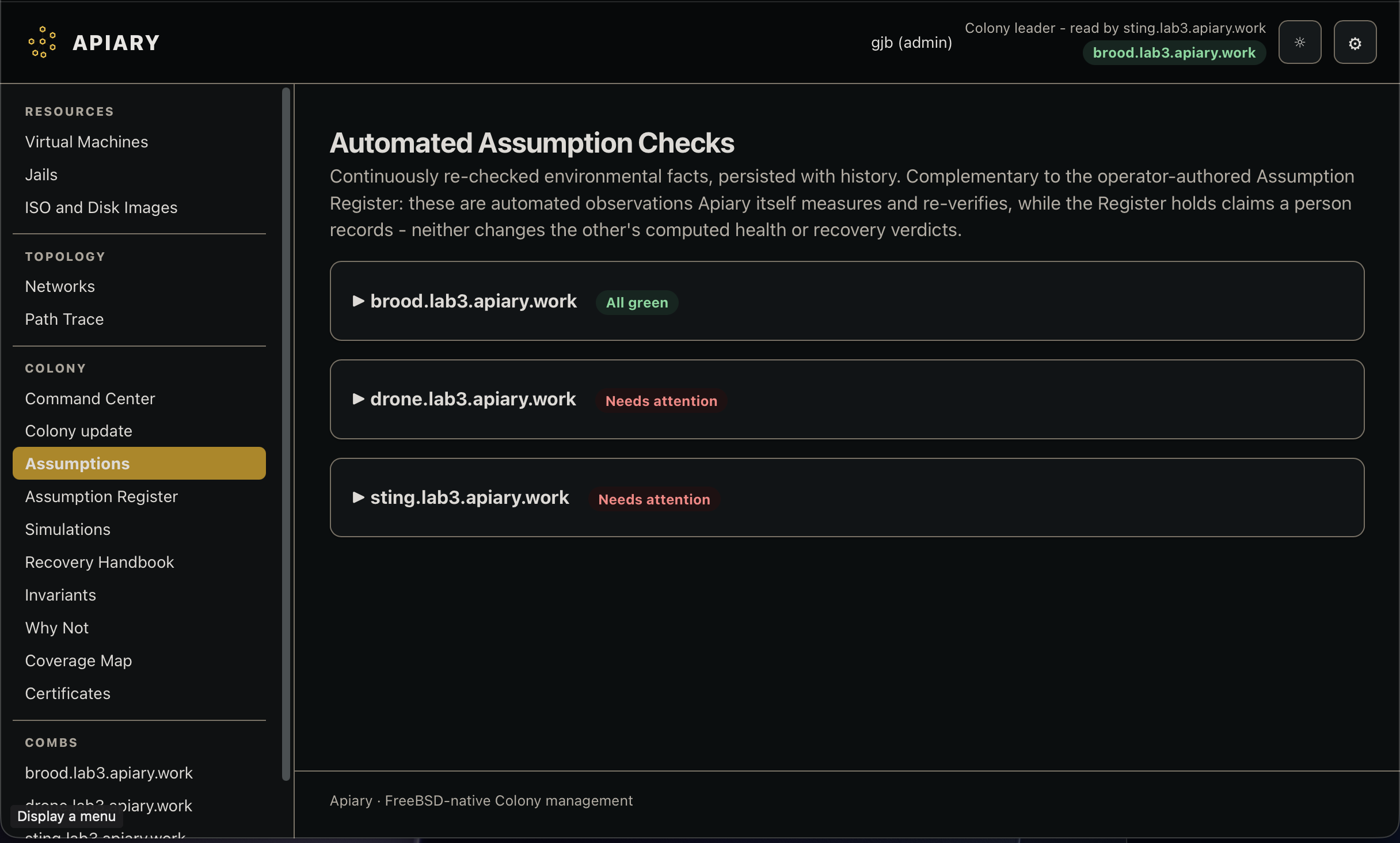
Task: Click the green brood.lab3.apiary.work leader badge
Action: pyautogui.click(x=1174, y=53)
